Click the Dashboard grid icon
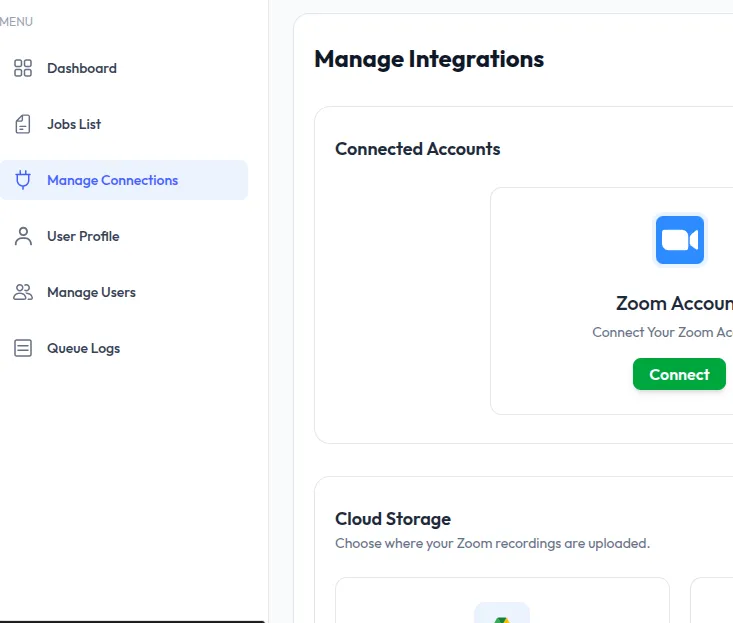Viewport: 733px width, 623px height. click(x=23, y=68)
